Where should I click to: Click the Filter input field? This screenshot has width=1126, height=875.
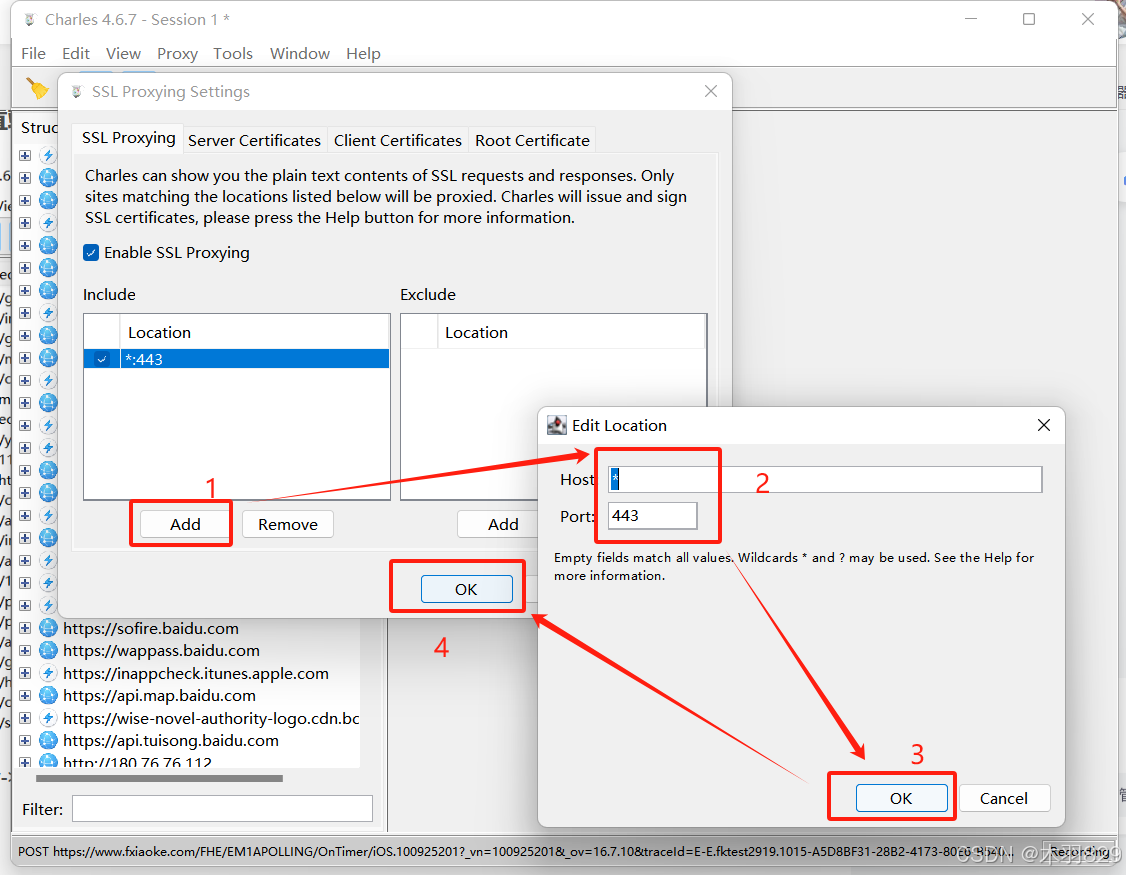pyautogui.click(x=223, y=809)
